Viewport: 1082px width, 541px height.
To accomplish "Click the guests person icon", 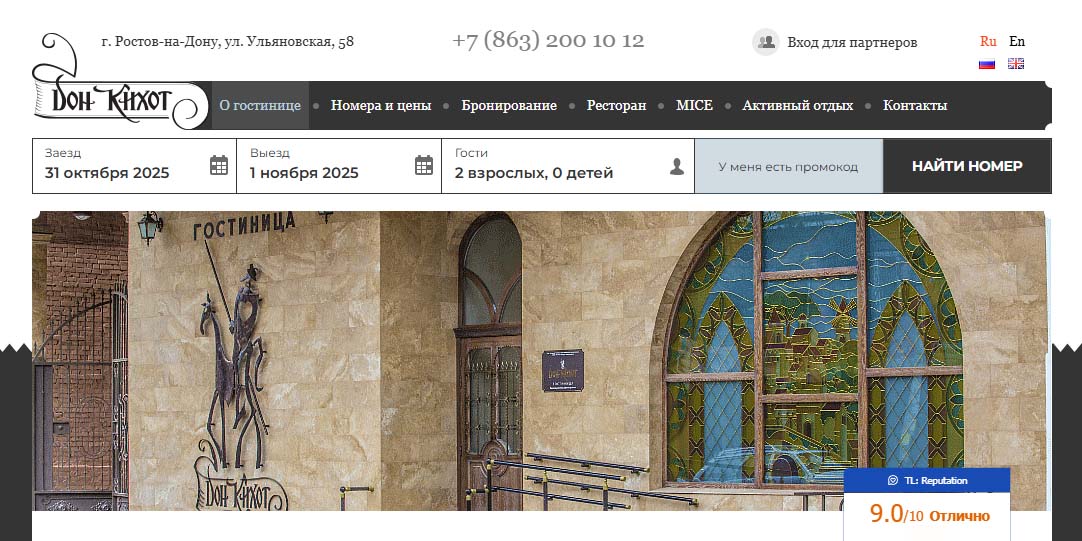I will coord(677,166).
